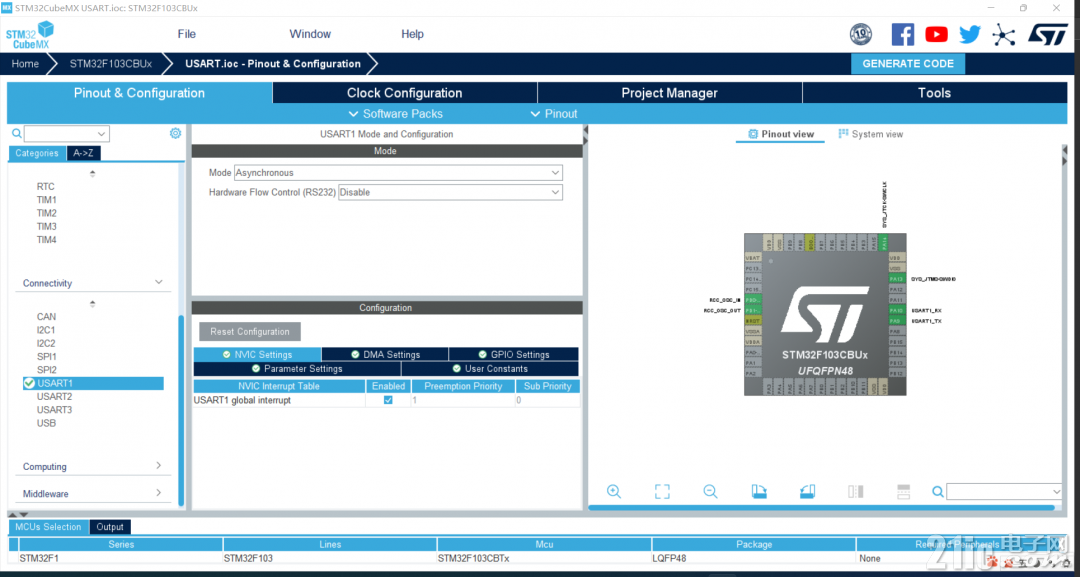Select the NVIC Settings tab
The width and height of the screenshot is (1080, 577).
tap(257, 355)
